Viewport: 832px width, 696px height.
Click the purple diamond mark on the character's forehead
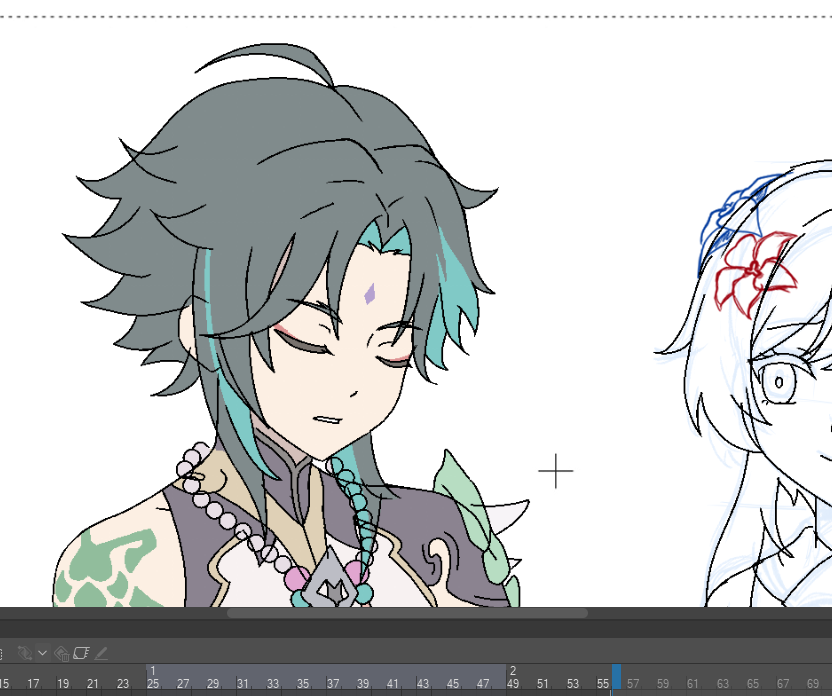click(x=370, y=293)
